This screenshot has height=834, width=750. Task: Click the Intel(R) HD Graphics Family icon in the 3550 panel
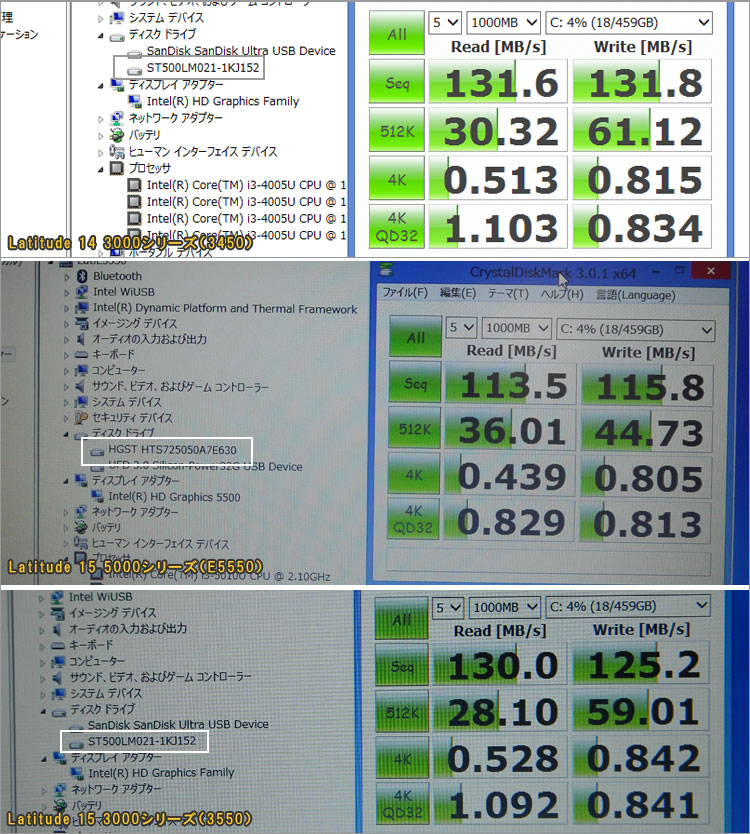click(x=77, y=773)
